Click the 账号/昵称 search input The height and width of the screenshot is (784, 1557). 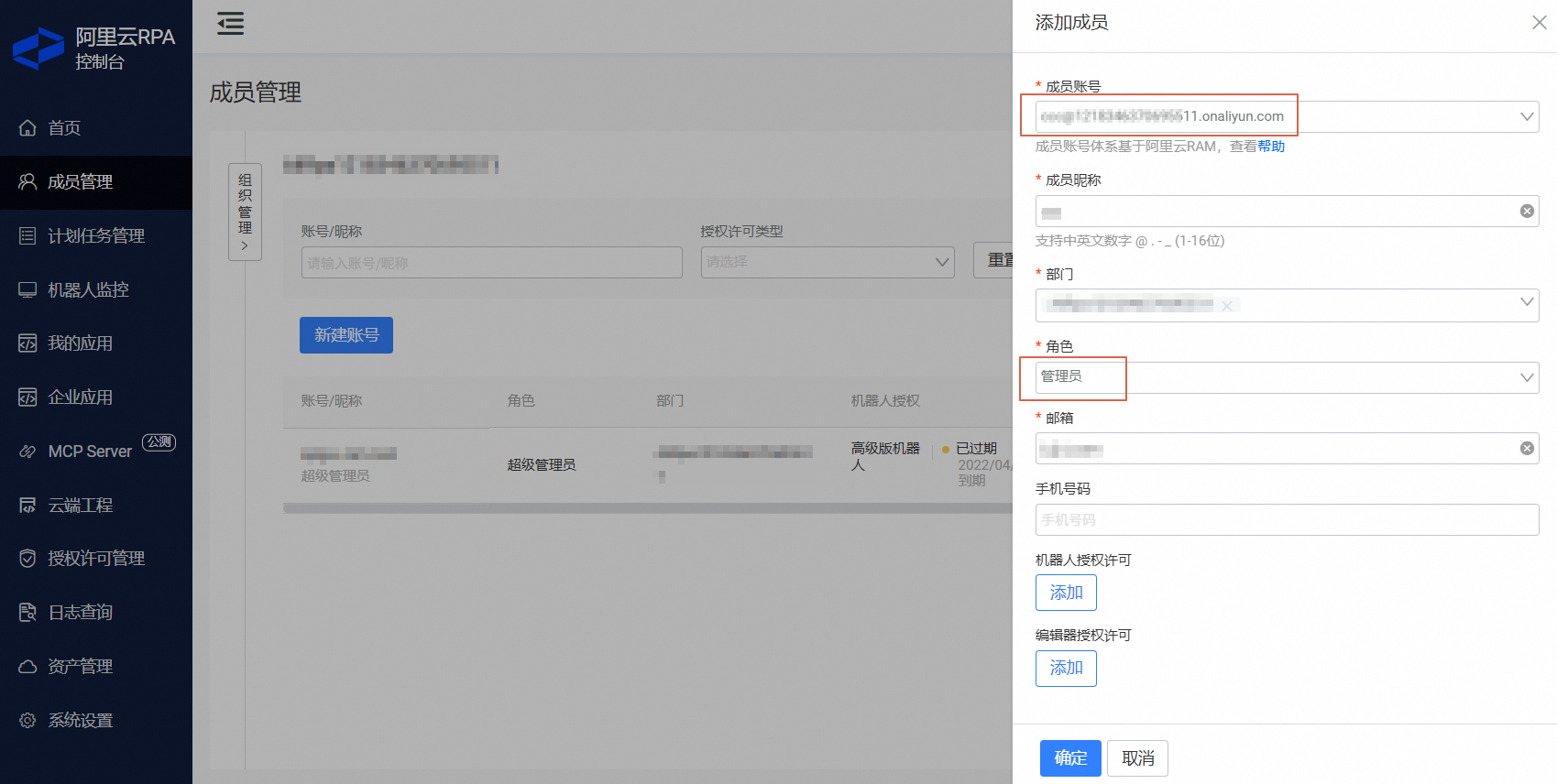[491, 262]
